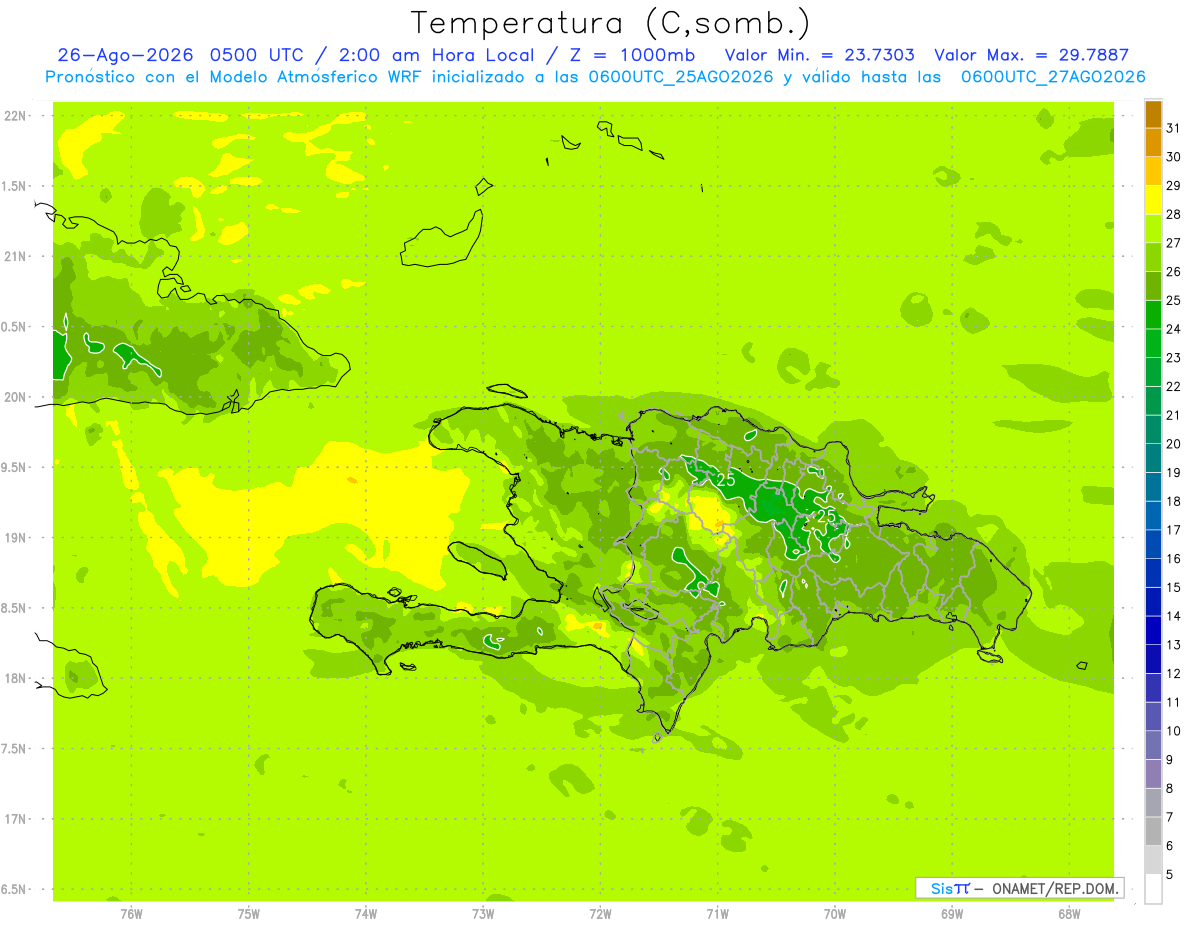Click the 71W longitude label
The image size is (1200, 927).
click(x=717, y=913)
